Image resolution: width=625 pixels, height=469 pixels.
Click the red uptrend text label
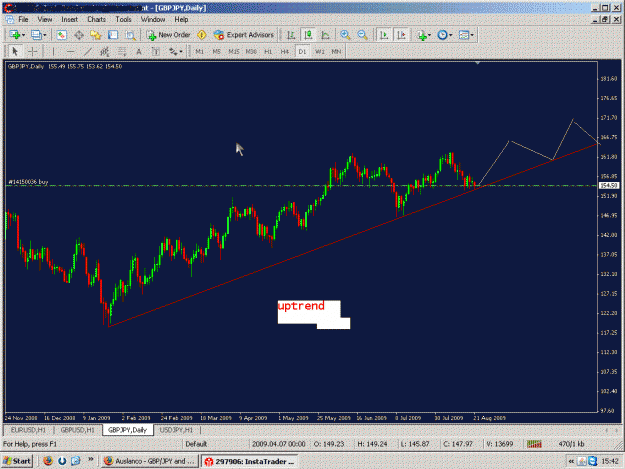point(301,306)
